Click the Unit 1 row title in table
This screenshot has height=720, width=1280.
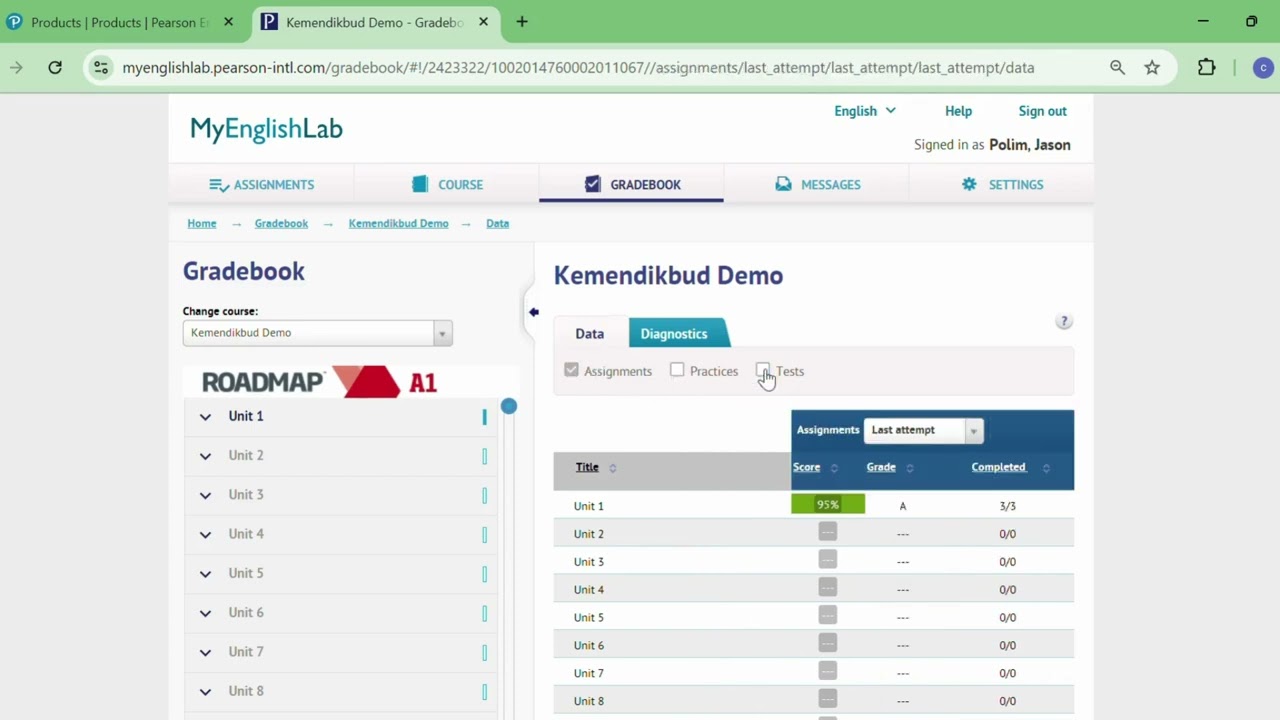pyautogui.click(x=589, y=506)
